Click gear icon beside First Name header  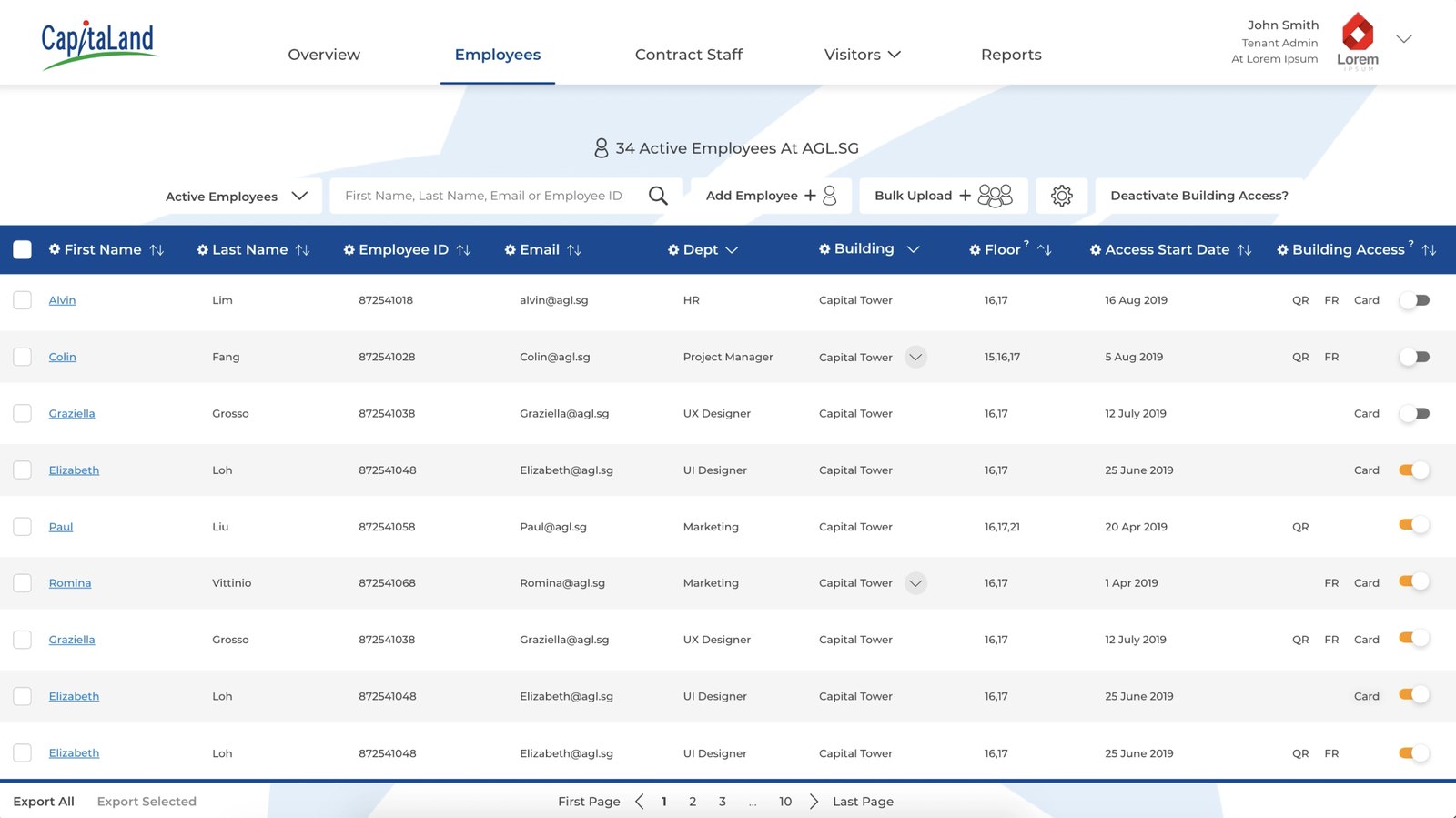click(x=55, y=249)
